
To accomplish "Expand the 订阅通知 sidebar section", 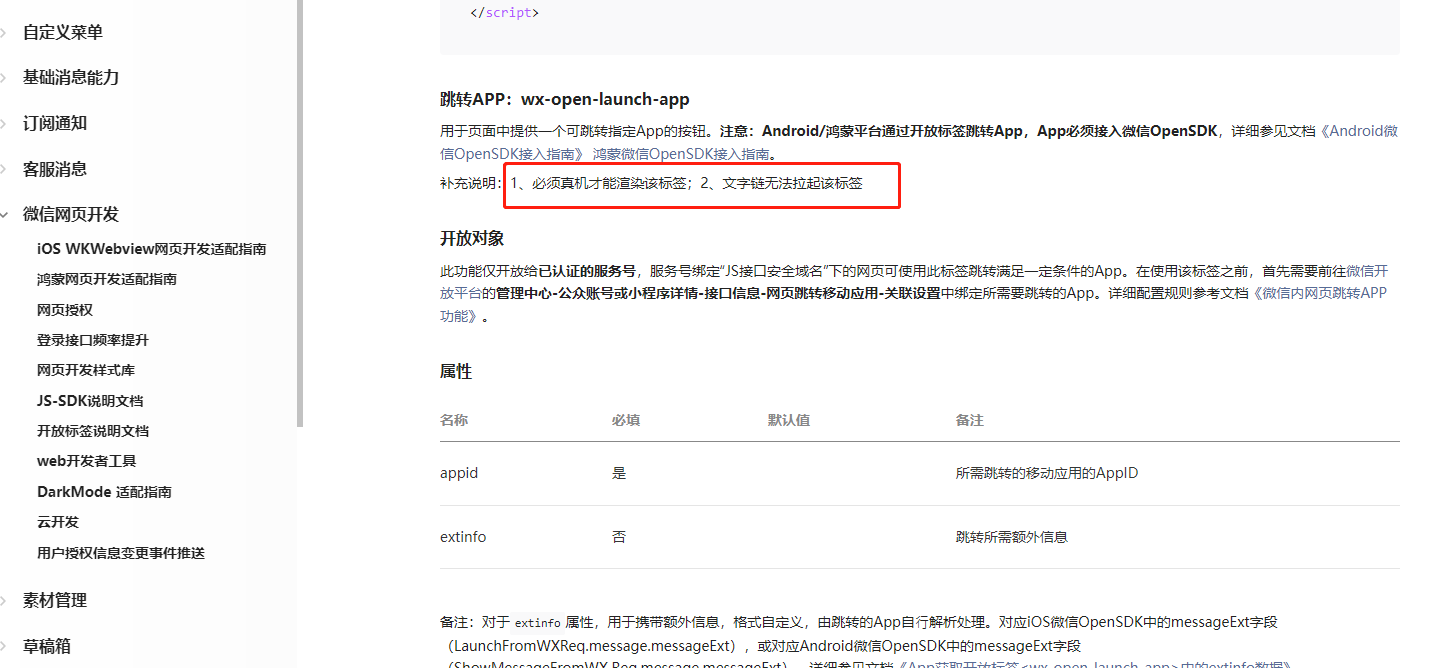I will pos(54,123).
